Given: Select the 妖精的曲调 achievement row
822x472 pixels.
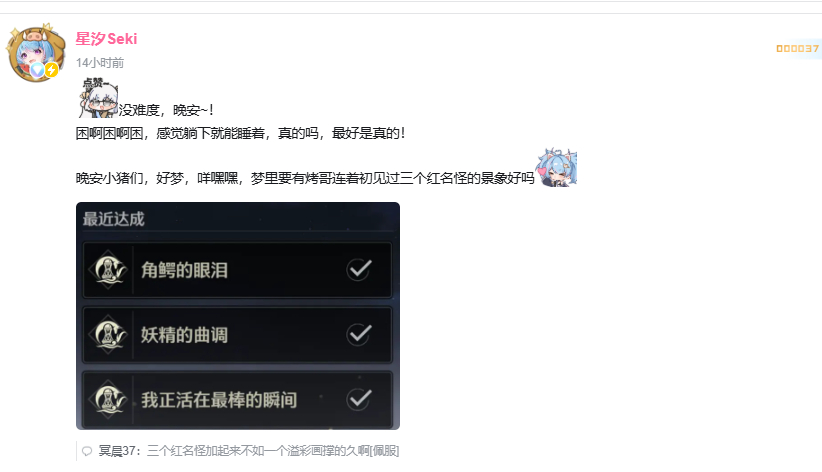Looking at the screenshot, I should 237,335.
